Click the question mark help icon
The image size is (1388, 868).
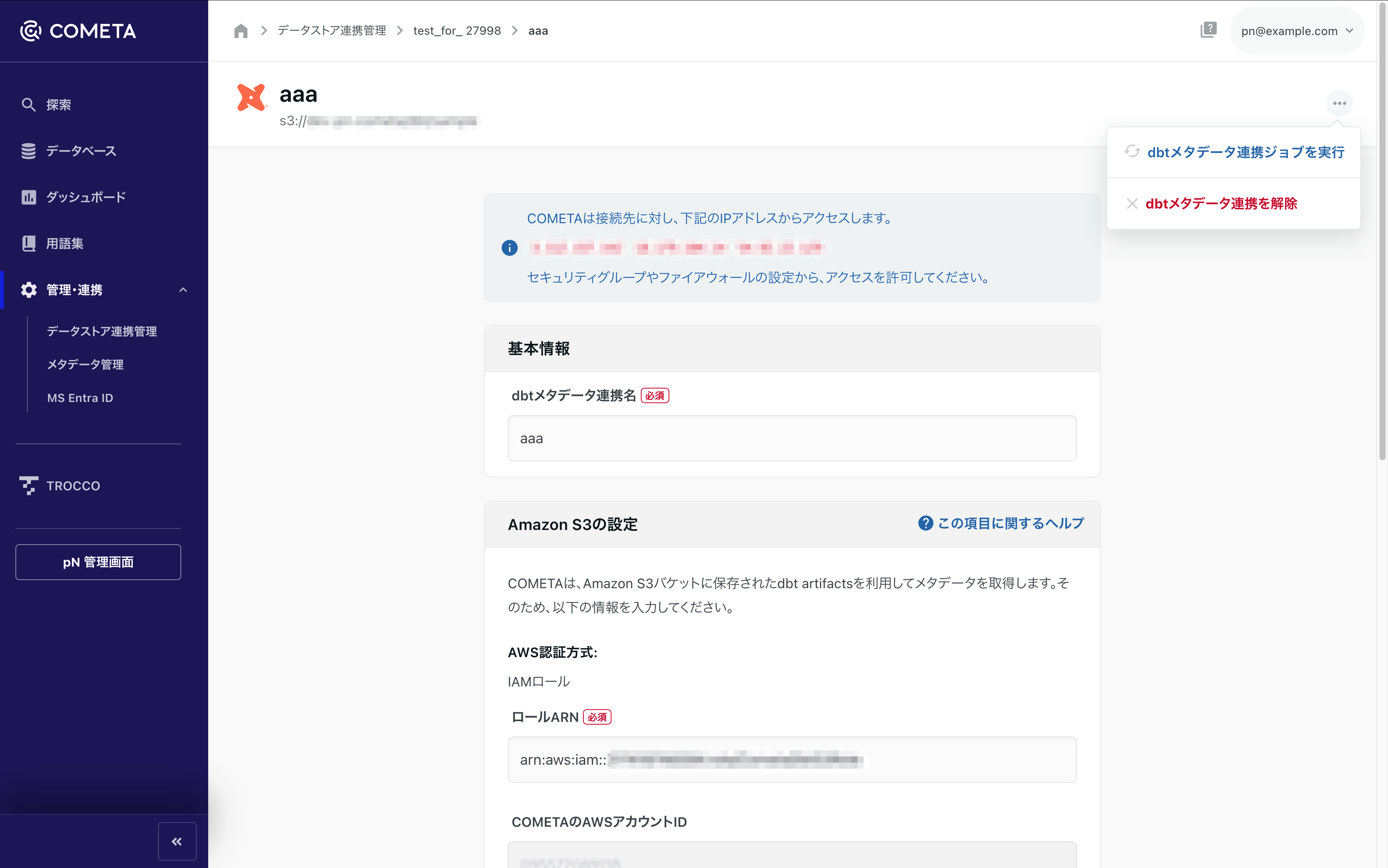tap(925, 523)
